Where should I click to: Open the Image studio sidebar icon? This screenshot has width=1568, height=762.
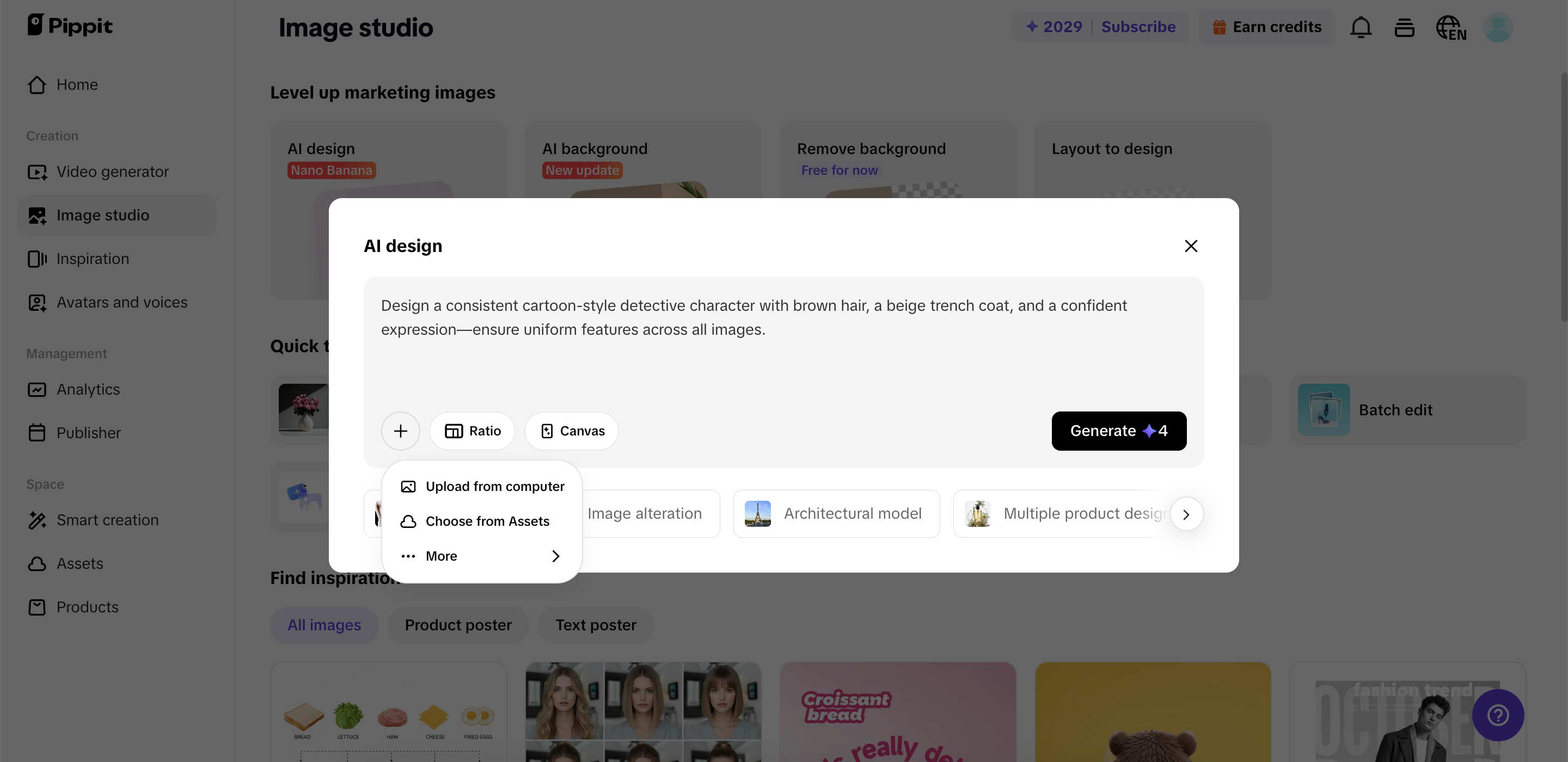pos(37,215)
